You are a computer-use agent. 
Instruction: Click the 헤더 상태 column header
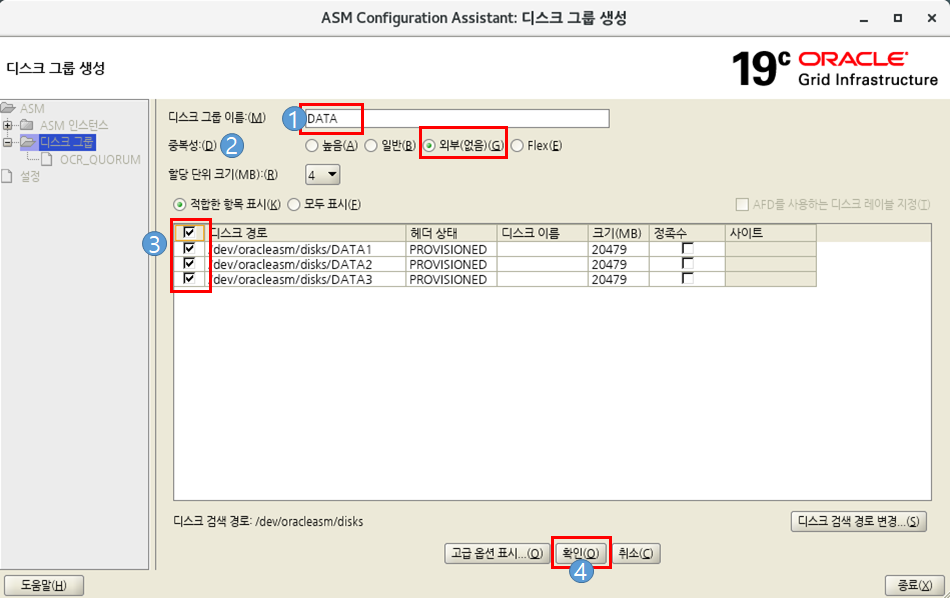(x=451, y=233)
